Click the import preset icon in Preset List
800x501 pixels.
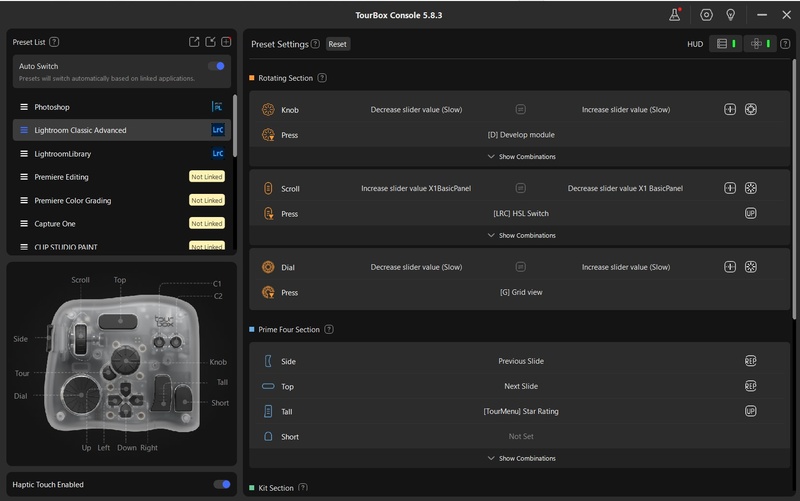point(210,42)
